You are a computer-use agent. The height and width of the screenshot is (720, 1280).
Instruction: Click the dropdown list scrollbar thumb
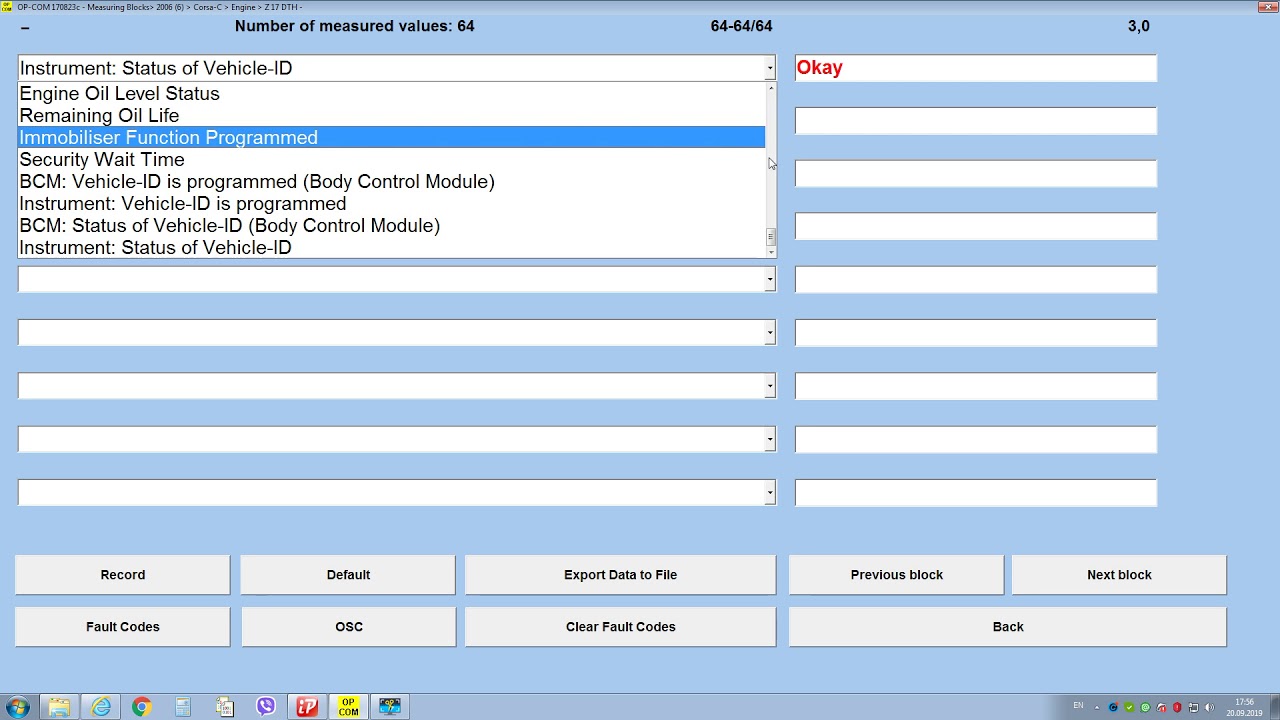[770, 237]
